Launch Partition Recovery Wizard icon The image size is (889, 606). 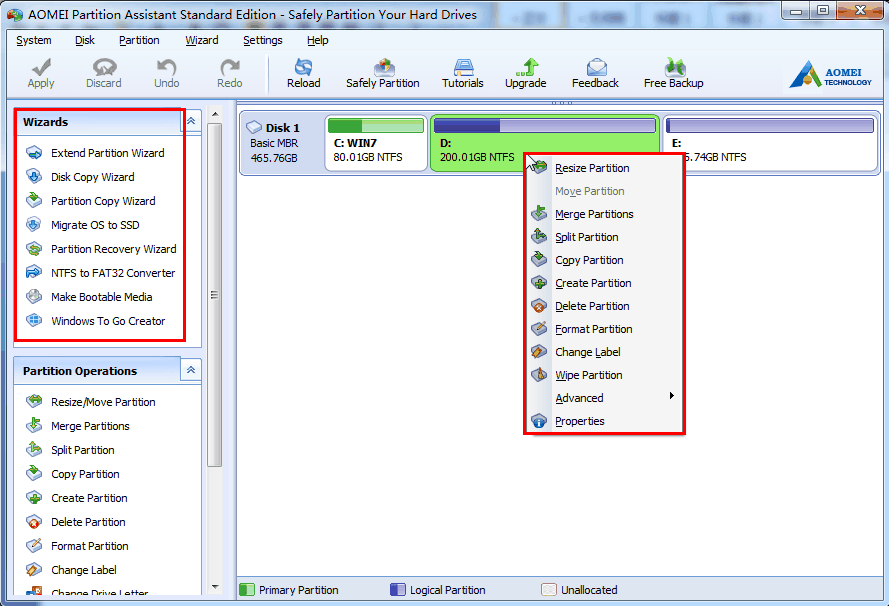[34, 248]
